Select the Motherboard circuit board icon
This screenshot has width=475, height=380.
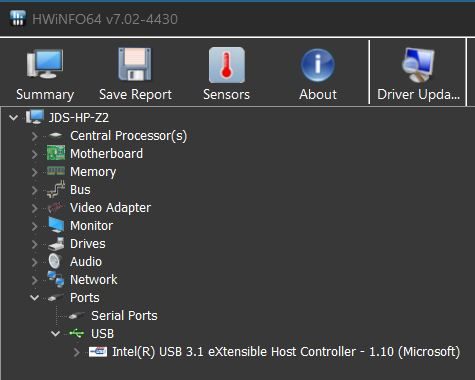coord(56,153)
